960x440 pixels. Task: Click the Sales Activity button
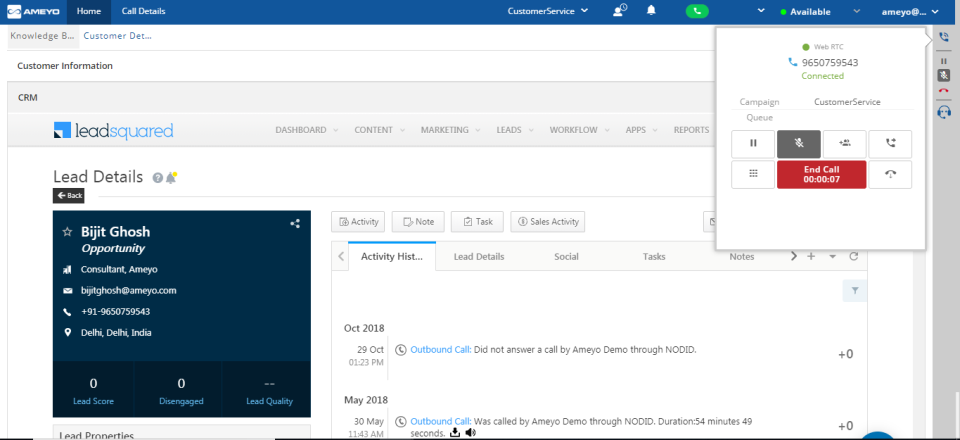548,222
